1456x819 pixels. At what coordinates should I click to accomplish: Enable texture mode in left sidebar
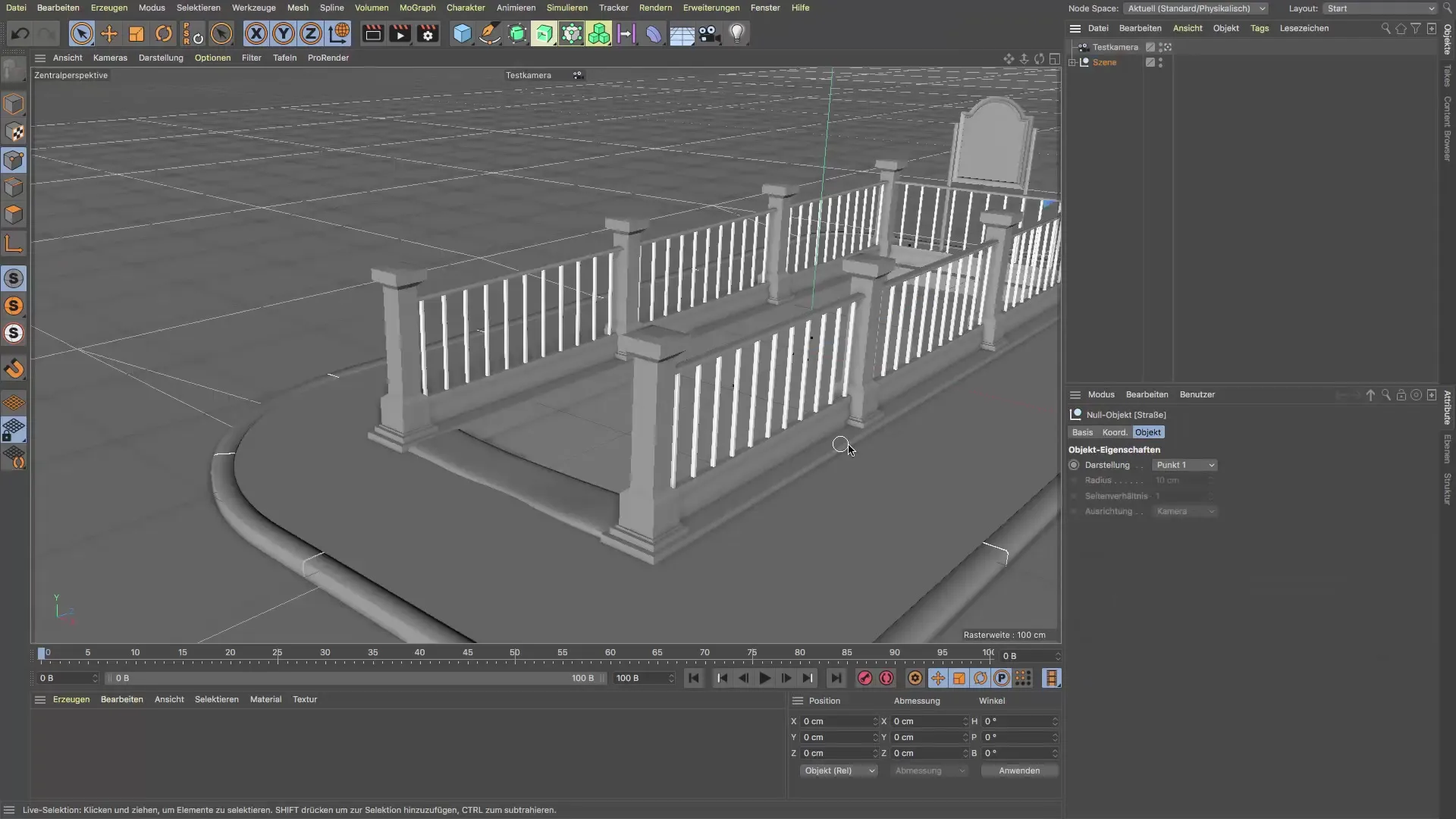coord(14,132)
